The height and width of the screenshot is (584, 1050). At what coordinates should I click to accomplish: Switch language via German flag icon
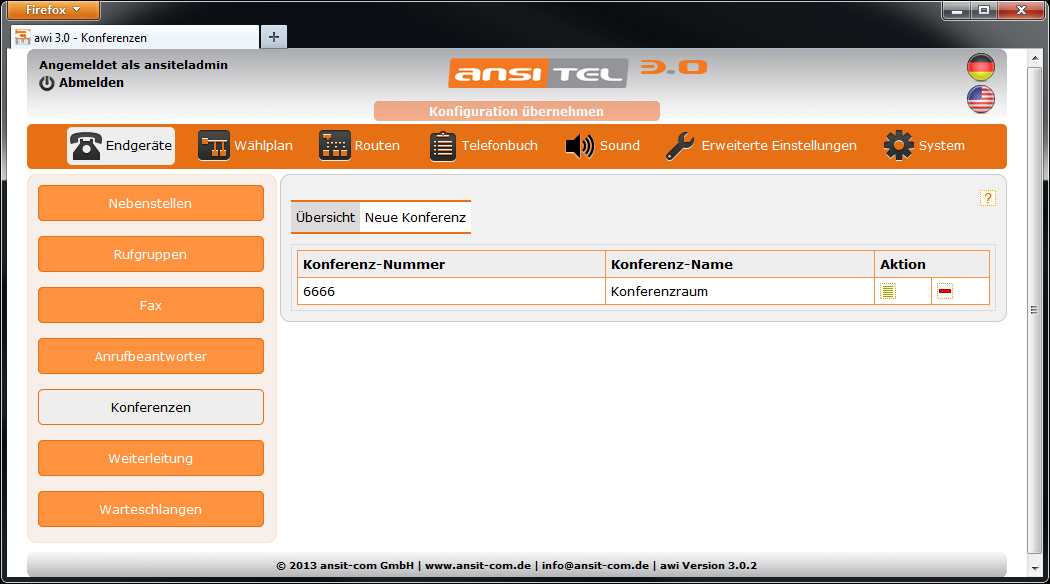pyautogui.click(x=980, y=68)
